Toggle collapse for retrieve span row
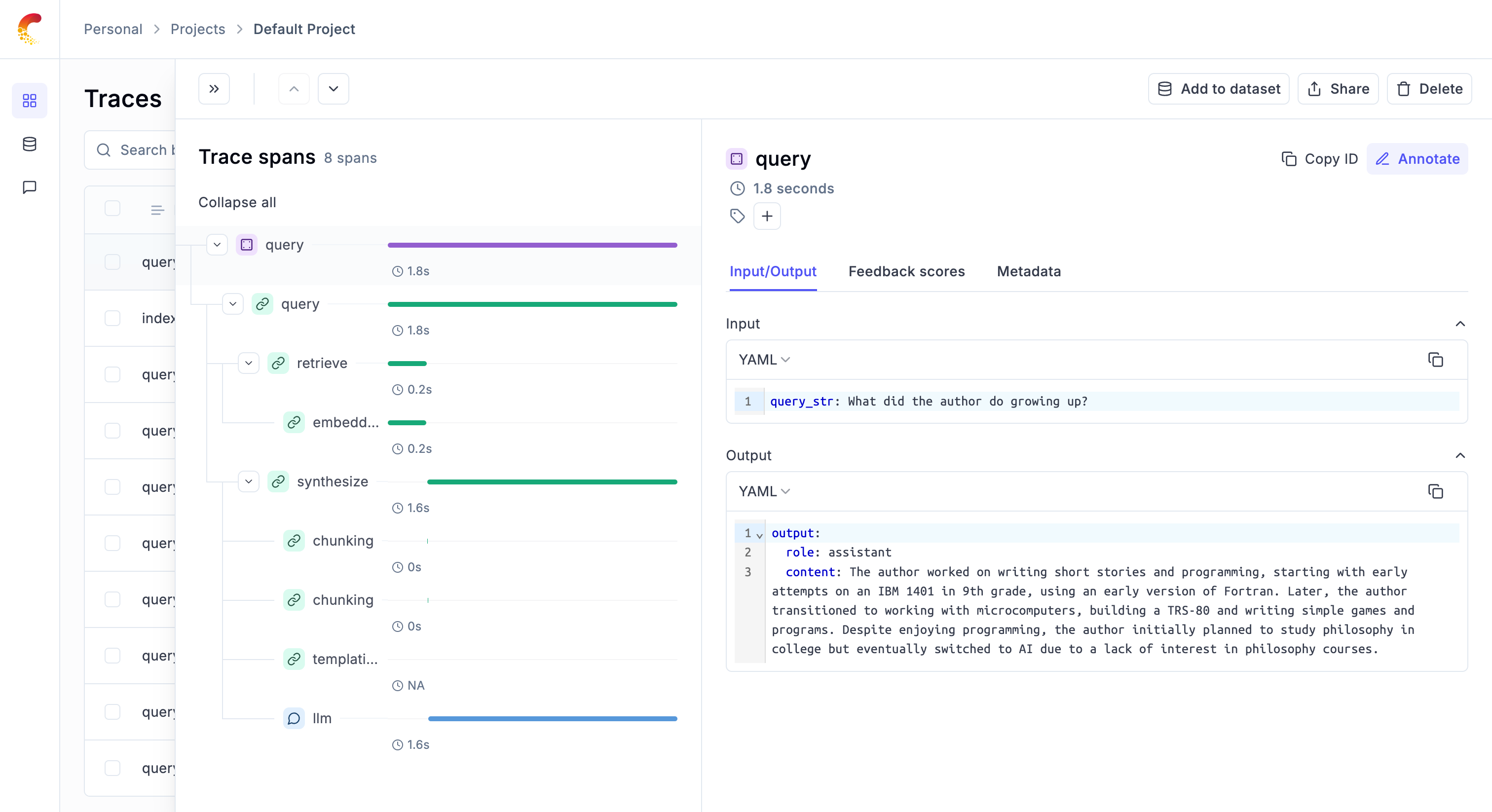Image resolution: width=1492 pixels, height=812 pixels. pyautogui.click(x=247, y=362)
